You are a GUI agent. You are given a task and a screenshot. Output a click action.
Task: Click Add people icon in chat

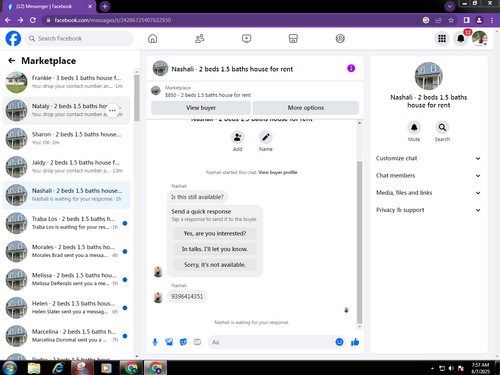[238, 137]
